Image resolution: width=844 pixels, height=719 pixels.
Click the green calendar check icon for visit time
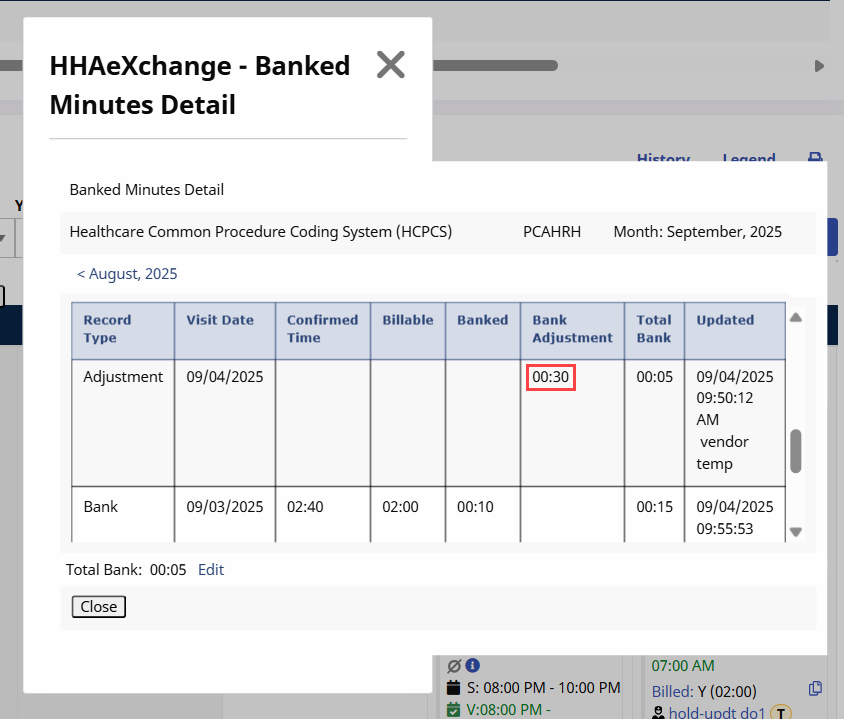point(453,710)
